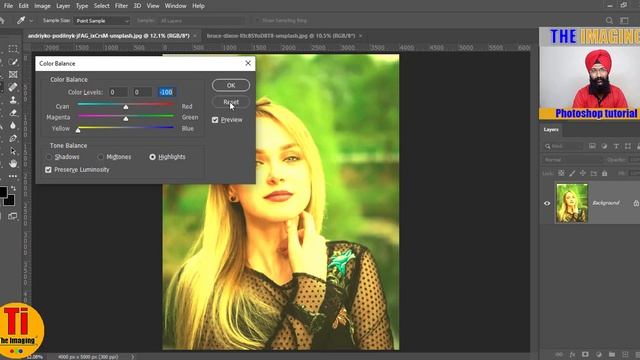Image resolution: width=640 pixels, height=360 pixels.
Task: Toggle the Preview checkbox
Action: (x=215, y=120)
